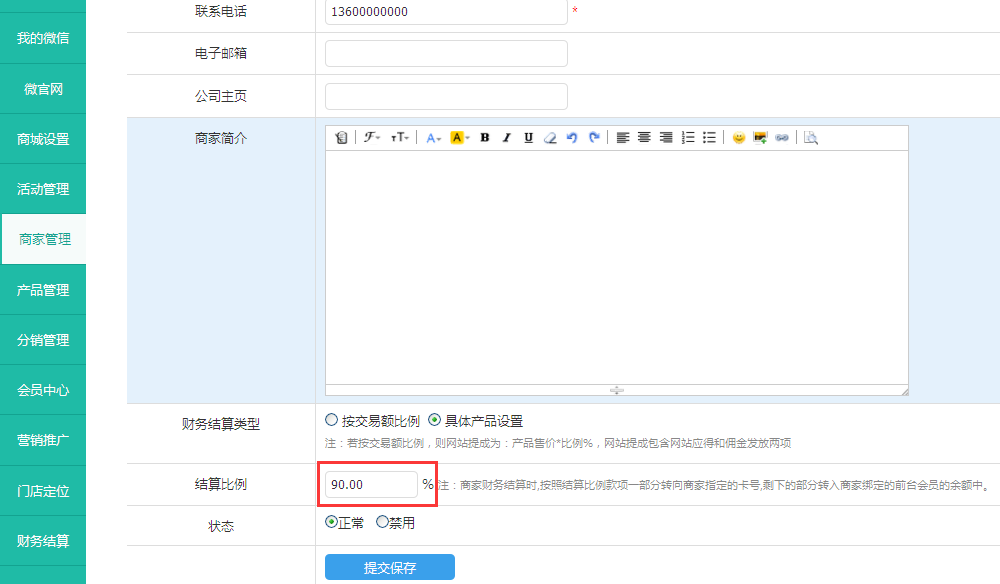Choose the 具体产品设置 settlement type
The height and width of the screenshot is (584, 1000).
(x=435, y=420)
